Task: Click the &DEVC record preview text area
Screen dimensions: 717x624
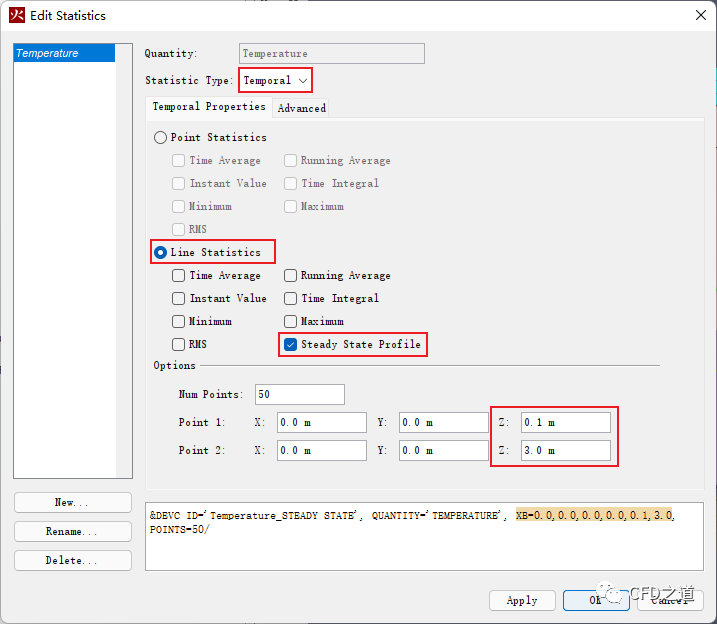Action: [x=424, y=536]
